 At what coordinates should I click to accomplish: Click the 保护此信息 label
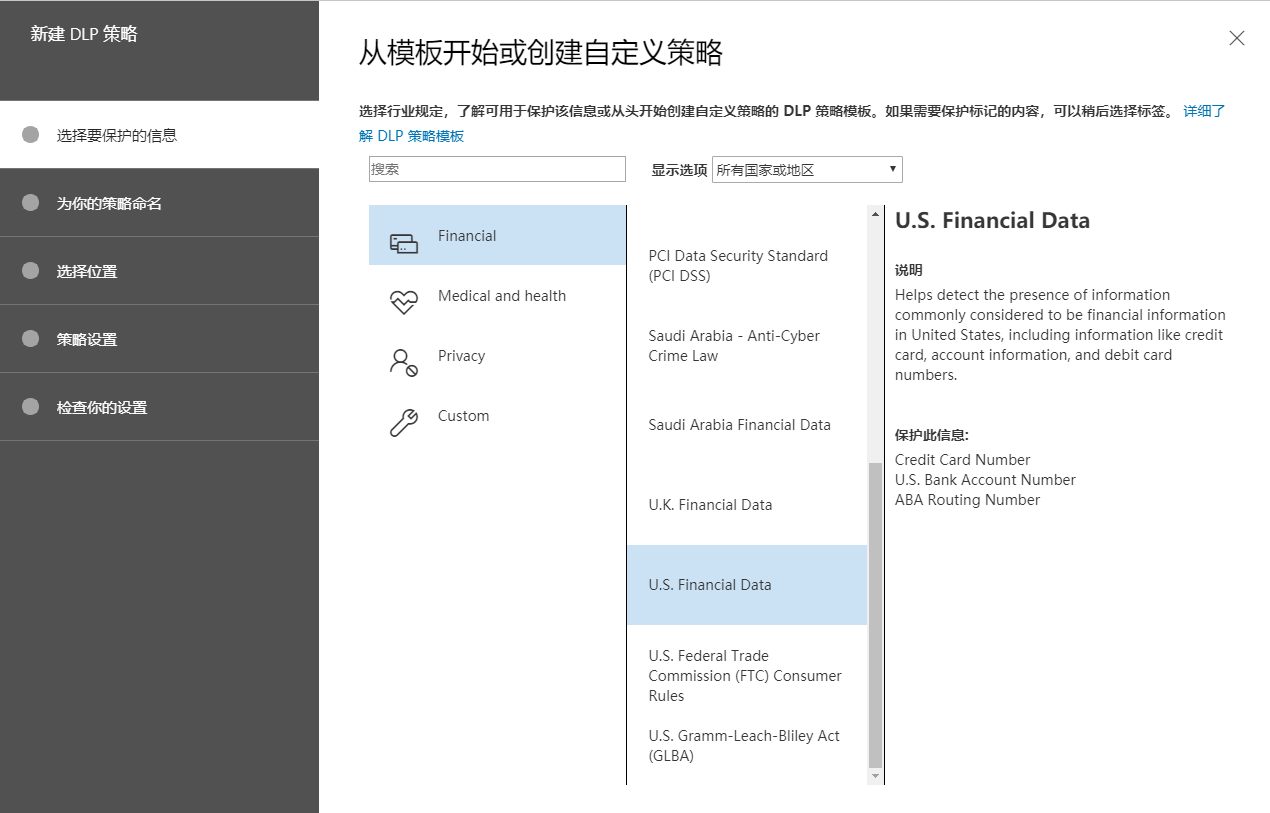point(932,435)
